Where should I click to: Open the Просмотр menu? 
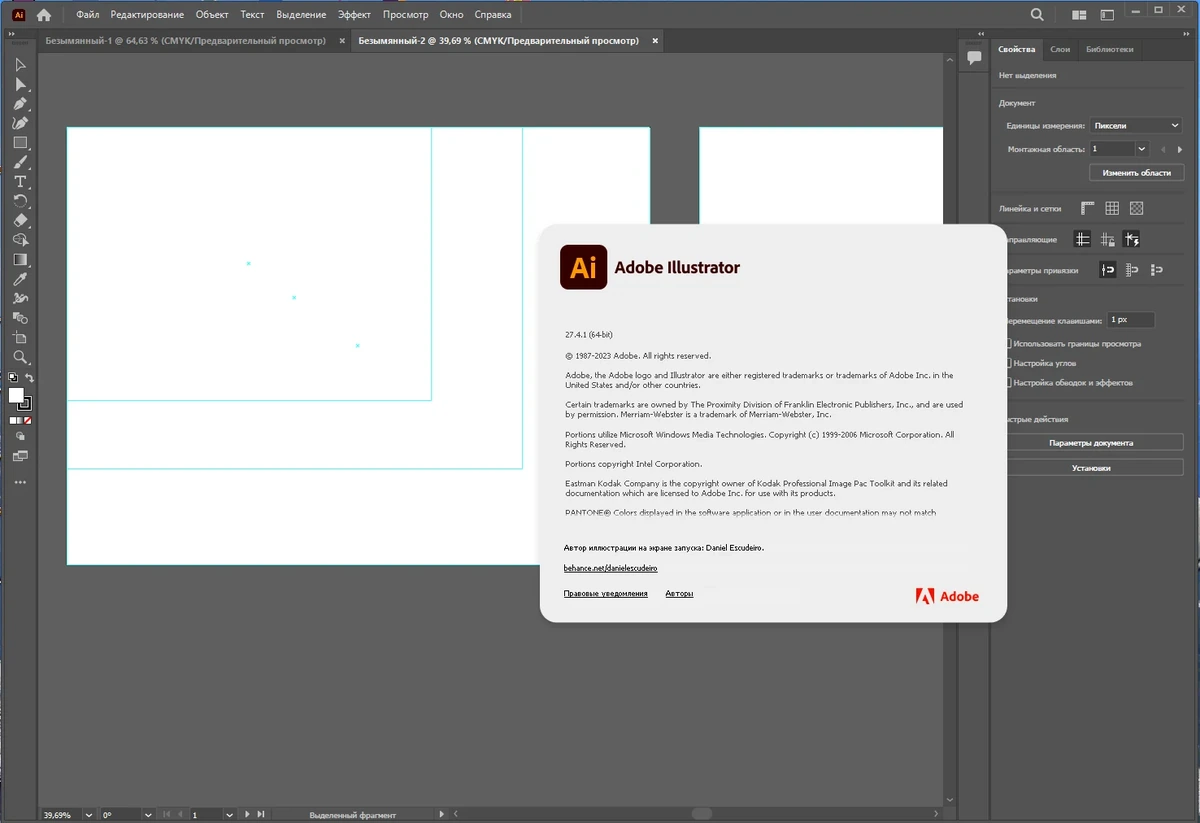[405, 15]
